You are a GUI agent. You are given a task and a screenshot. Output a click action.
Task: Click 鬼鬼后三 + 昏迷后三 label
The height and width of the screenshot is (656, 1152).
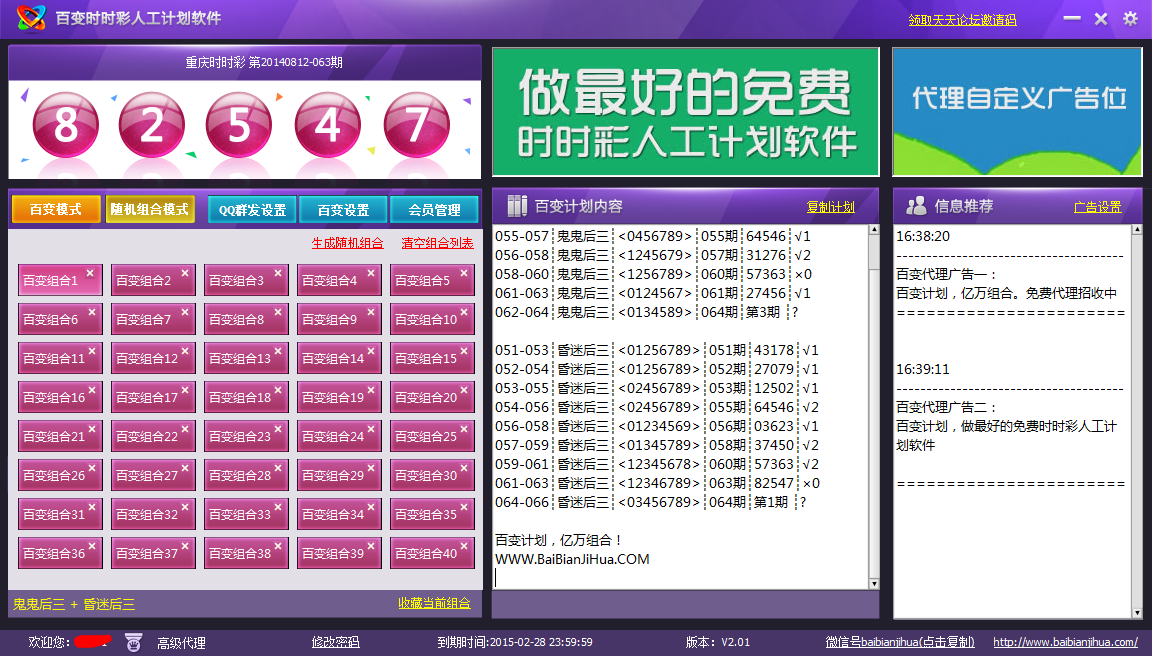[74, 604]
